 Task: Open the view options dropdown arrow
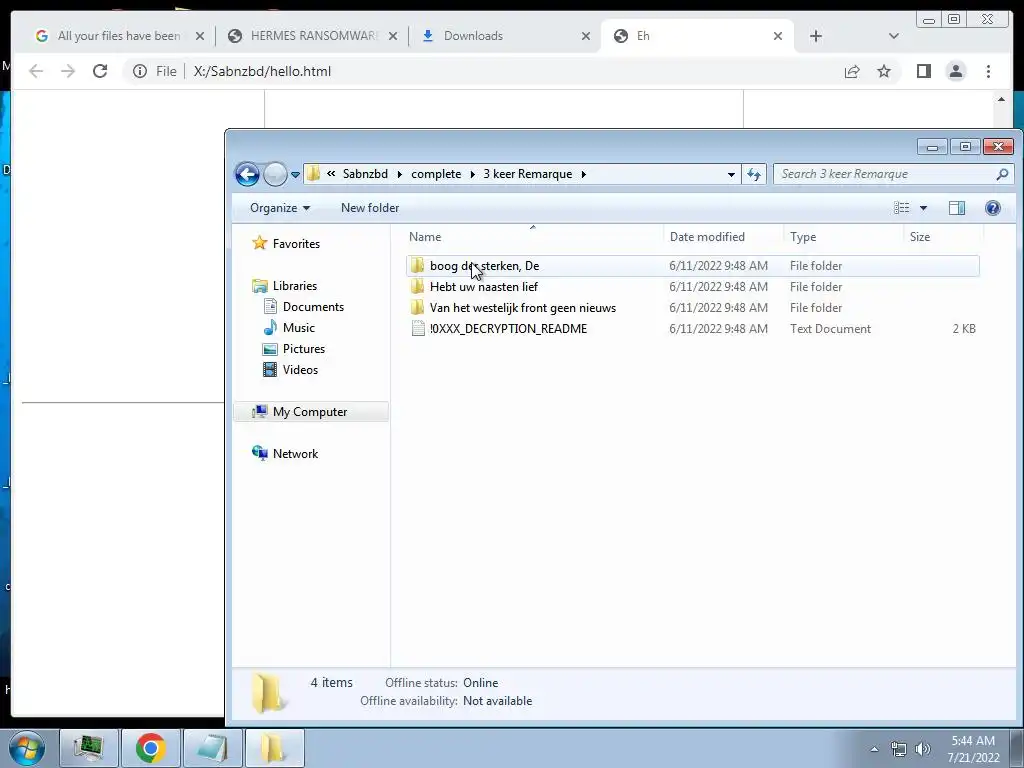[x=923, y=208]
